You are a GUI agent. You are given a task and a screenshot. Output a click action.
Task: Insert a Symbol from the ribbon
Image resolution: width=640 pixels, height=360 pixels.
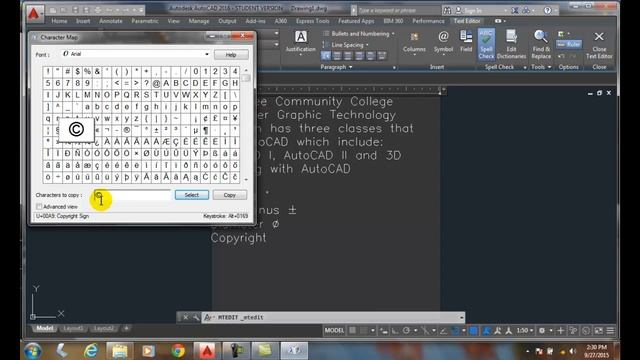click(x=443, y=42)
